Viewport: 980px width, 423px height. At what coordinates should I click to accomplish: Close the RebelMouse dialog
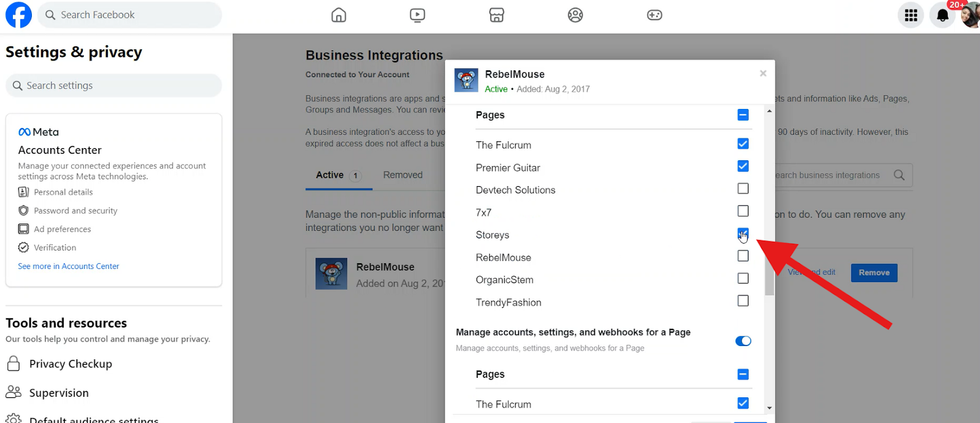pyautogui.click(x=763, y=73)
